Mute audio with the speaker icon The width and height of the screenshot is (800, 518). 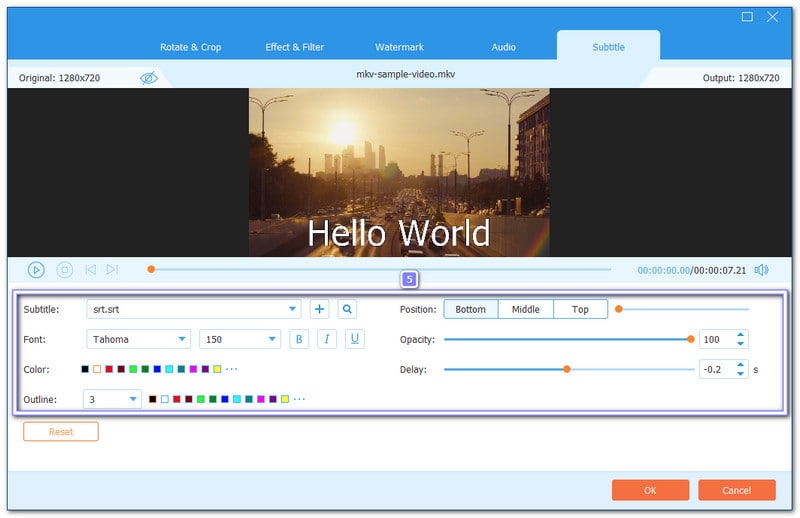click(761, 269)
